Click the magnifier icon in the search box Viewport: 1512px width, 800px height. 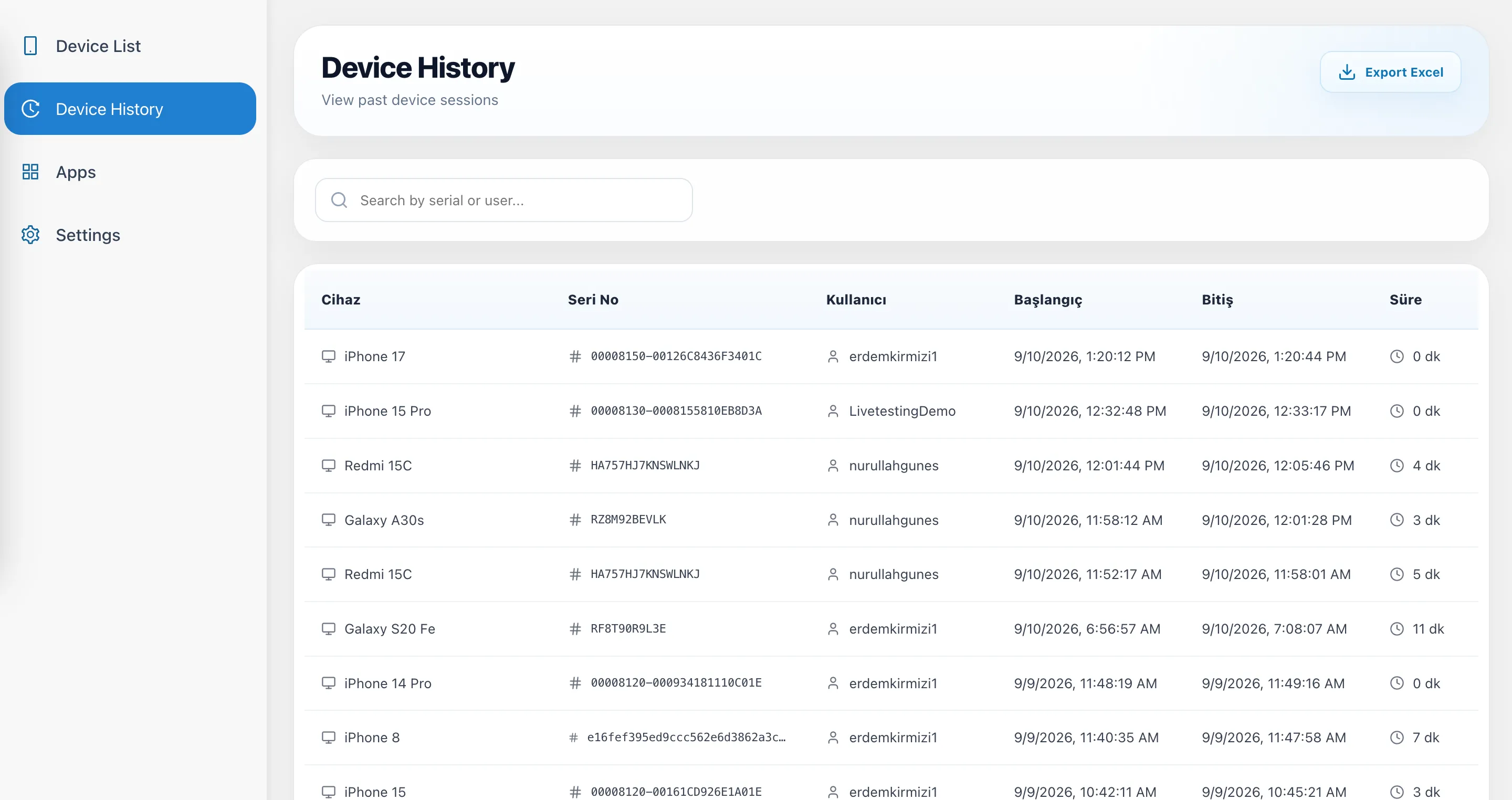click(x=339, y=200)
